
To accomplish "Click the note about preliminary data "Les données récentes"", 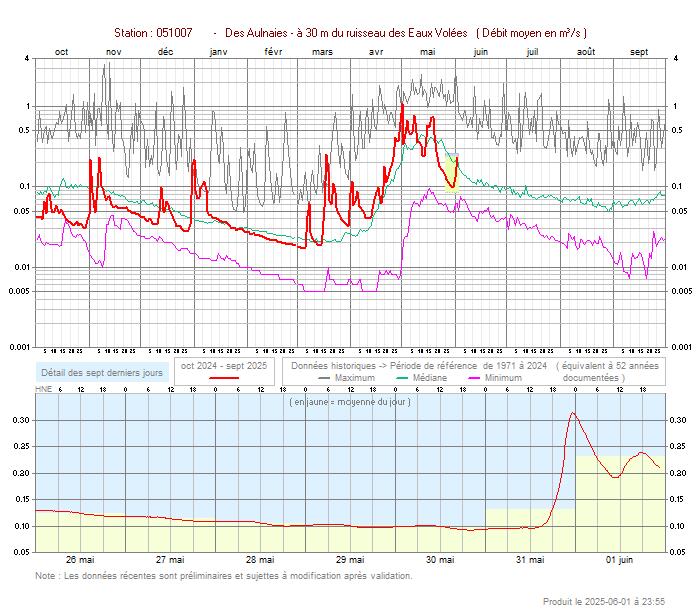I will (x=224, y=576).
